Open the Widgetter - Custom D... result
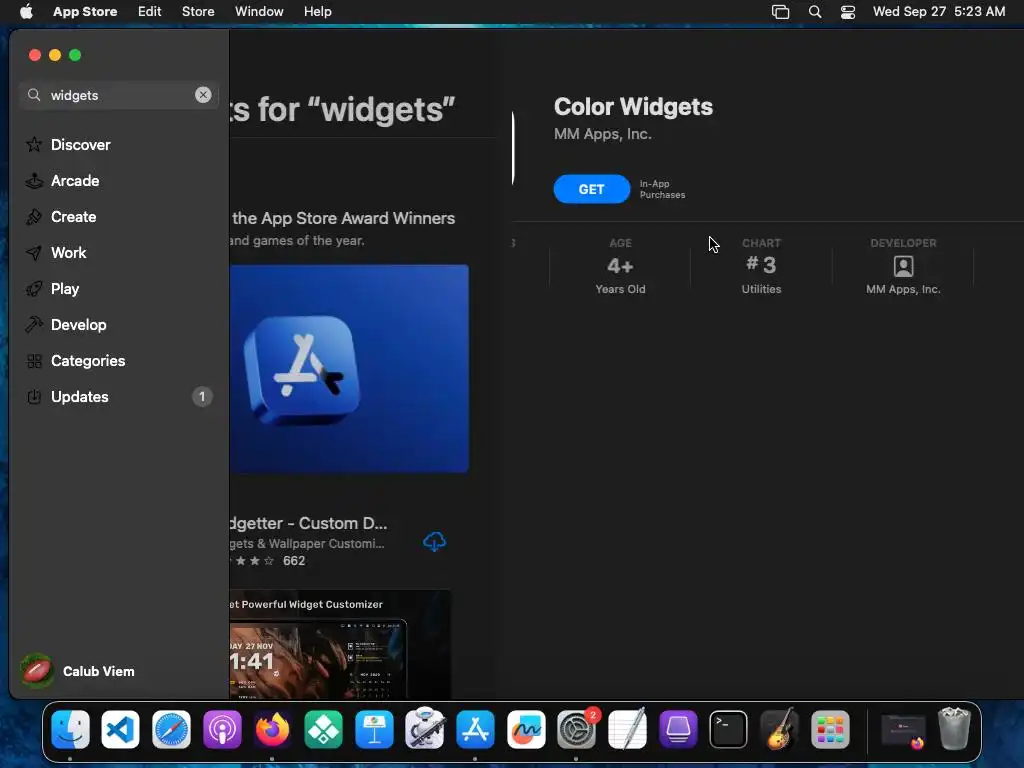Image resolution: width=1024 pixels, height=768 pixels. (x=310, y=524)
